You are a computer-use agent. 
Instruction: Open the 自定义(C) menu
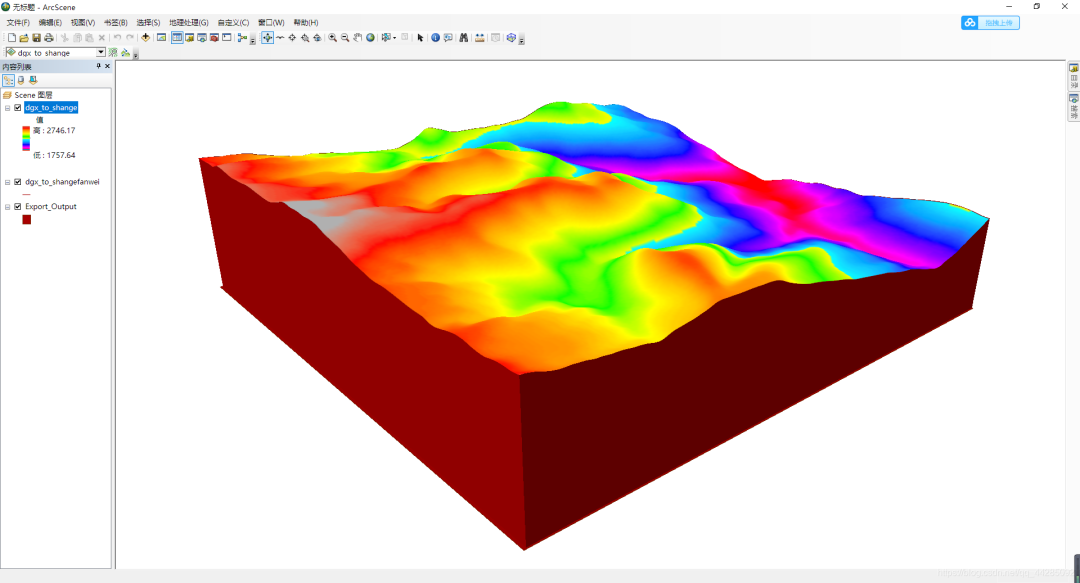pos(233,23)
